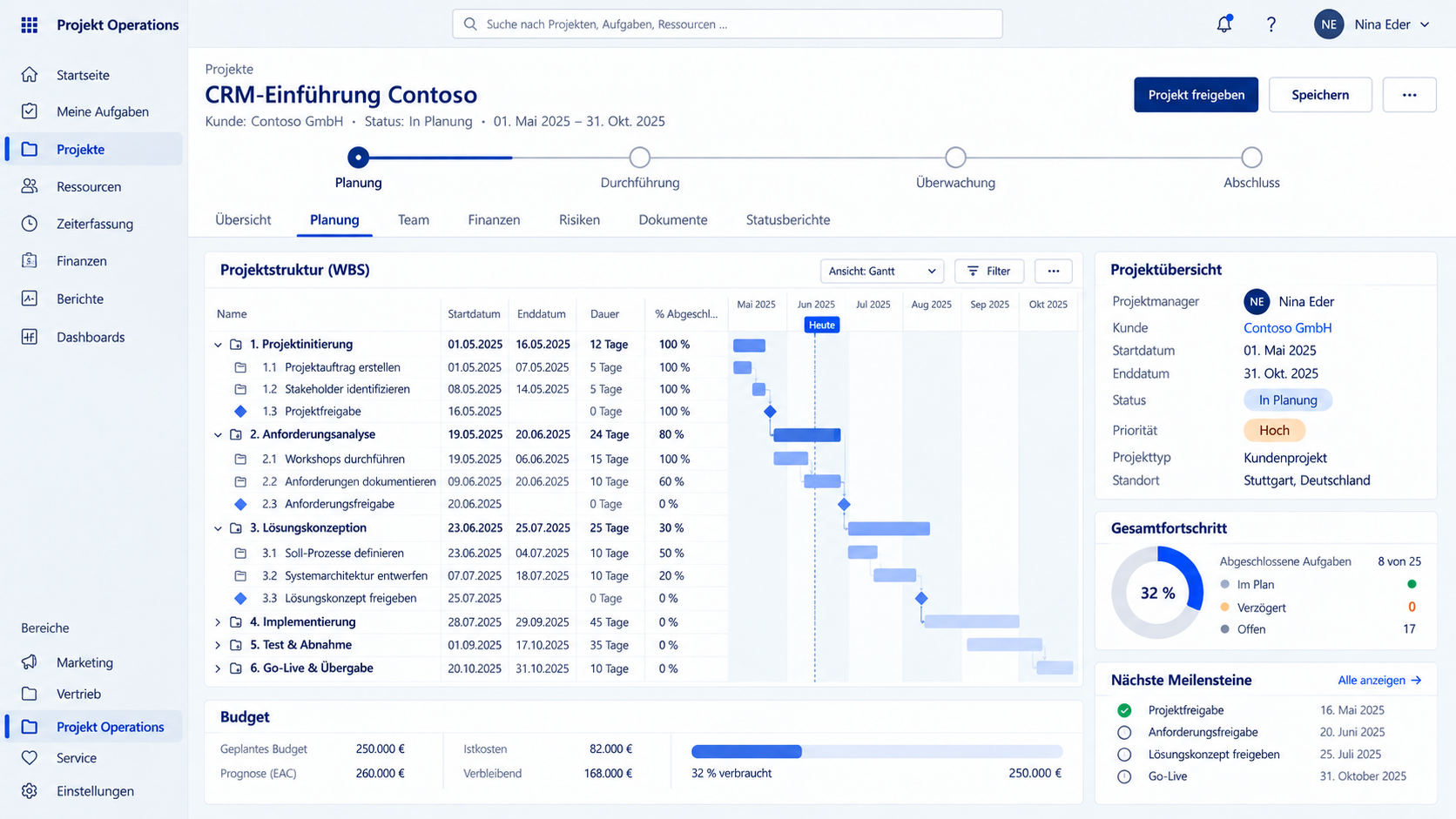Image resolution: width=1456 pixels, height=819 pixels.
Task: Click the 32 % progress donut chart
Action: [1157, 593]
